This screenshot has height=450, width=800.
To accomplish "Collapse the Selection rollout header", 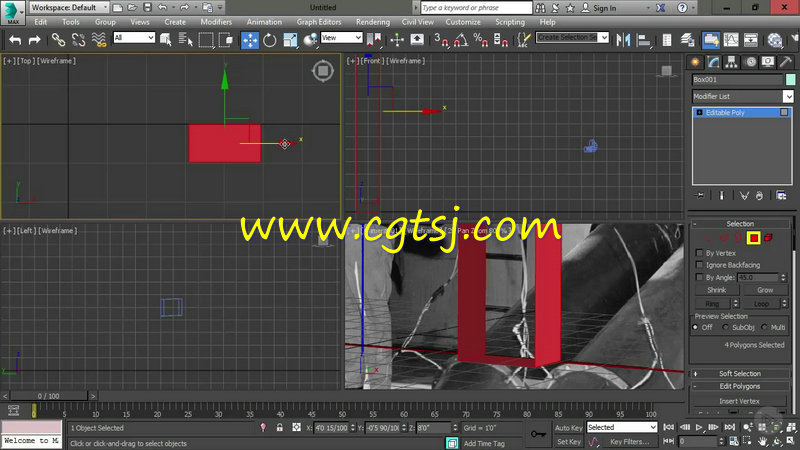I will point(740,223).
